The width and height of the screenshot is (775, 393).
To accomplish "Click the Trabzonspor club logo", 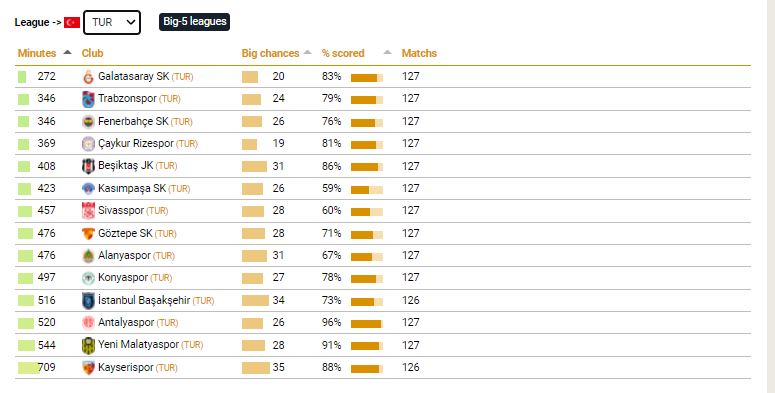I will pyautogui.click(x=88, y=99).
